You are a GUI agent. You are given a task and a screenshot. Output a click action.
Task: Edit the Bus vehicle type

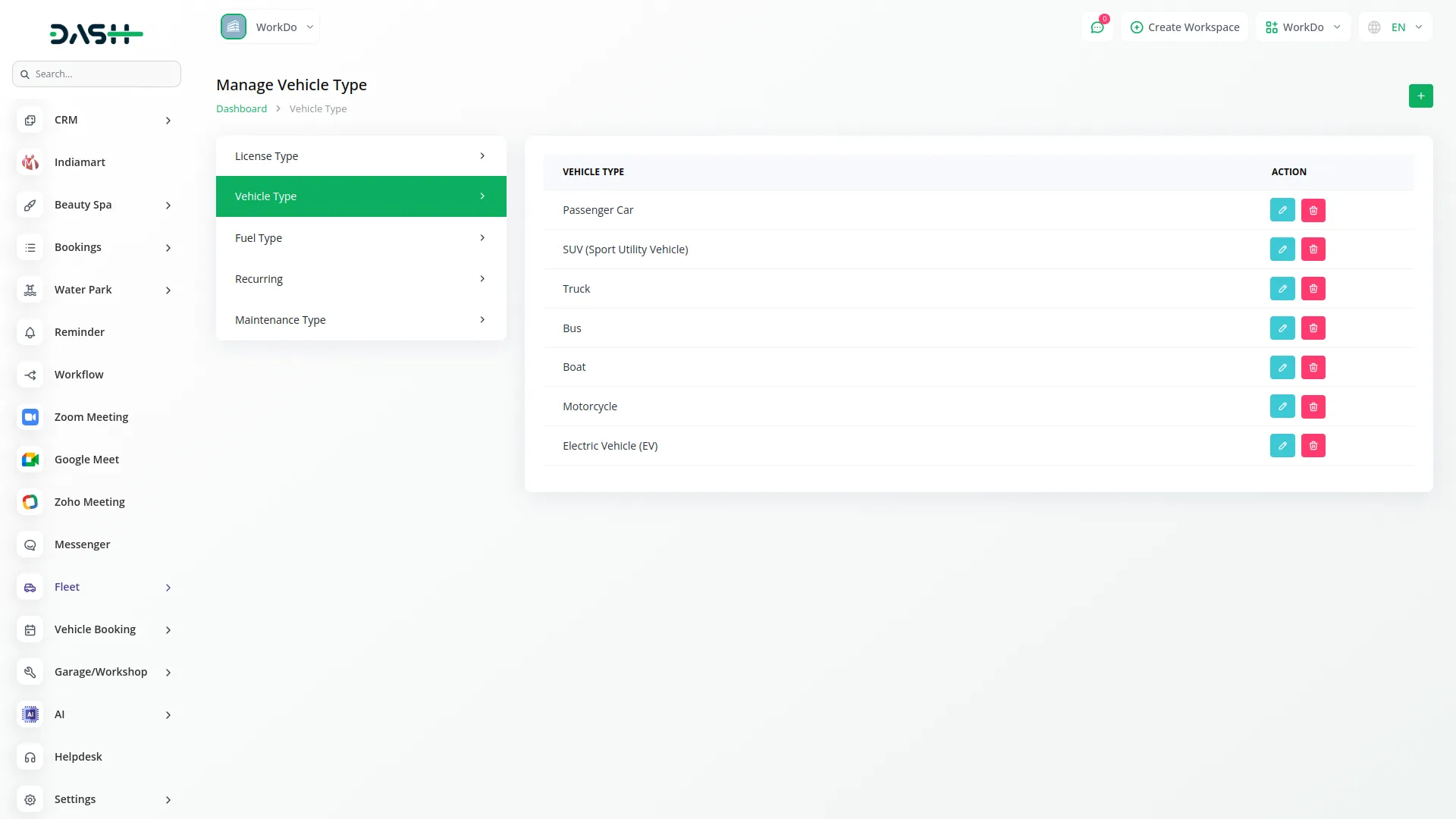click(x=1282, y=328)
